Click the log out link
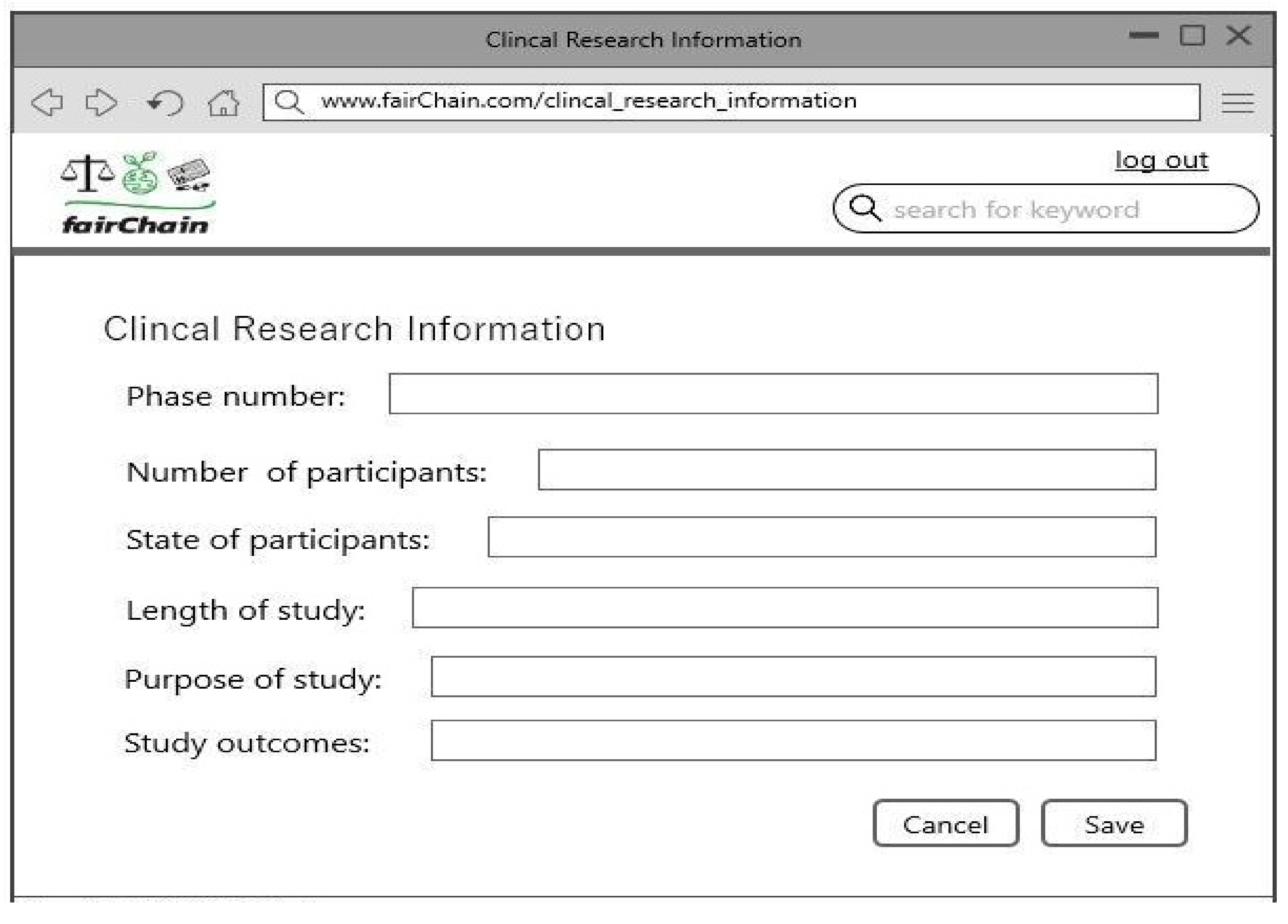The height and width of the screenshot is (924, 1288). tap(1161, 160)
